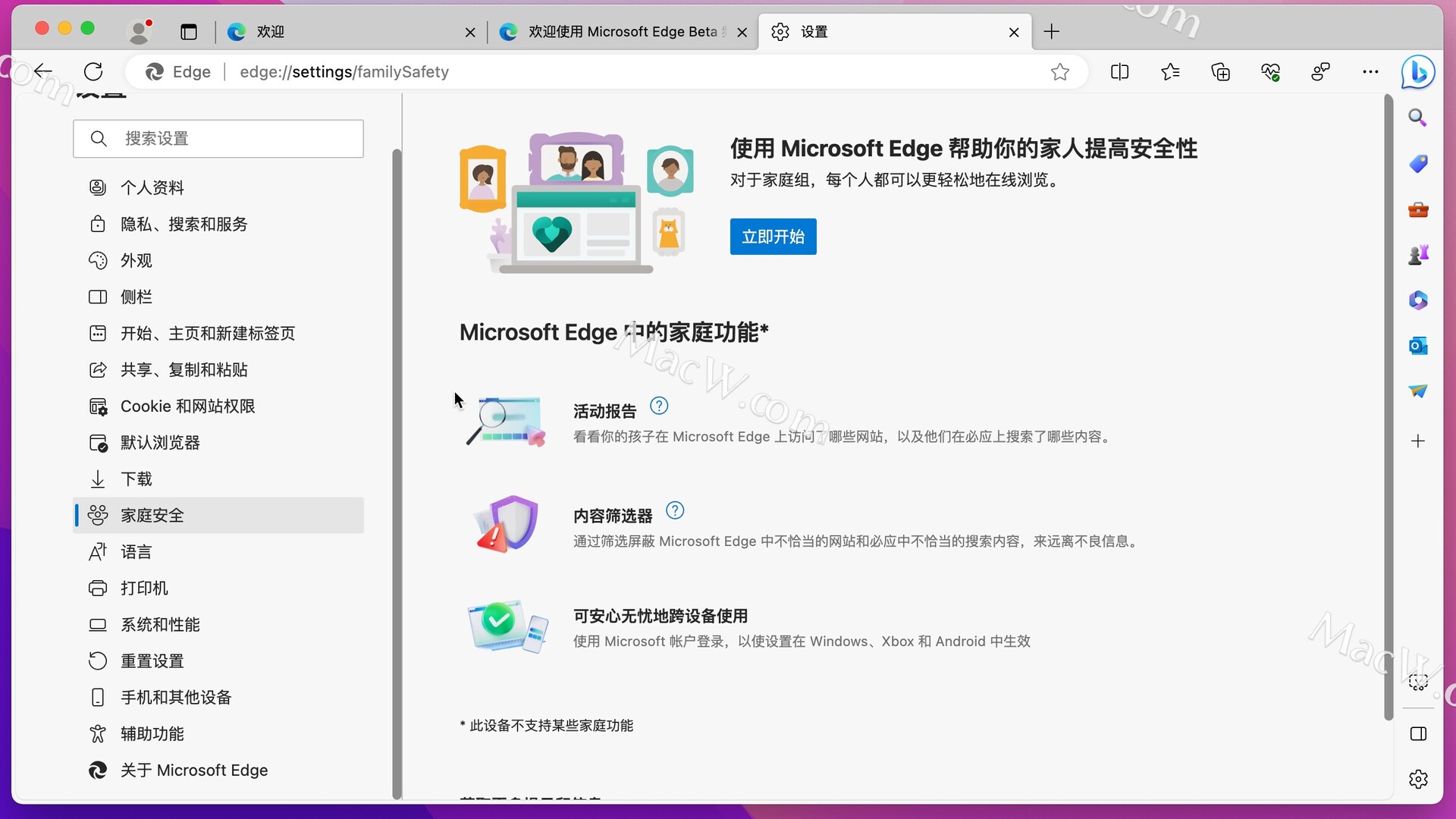Click the 搜索设置 search field

pos(218,139)
